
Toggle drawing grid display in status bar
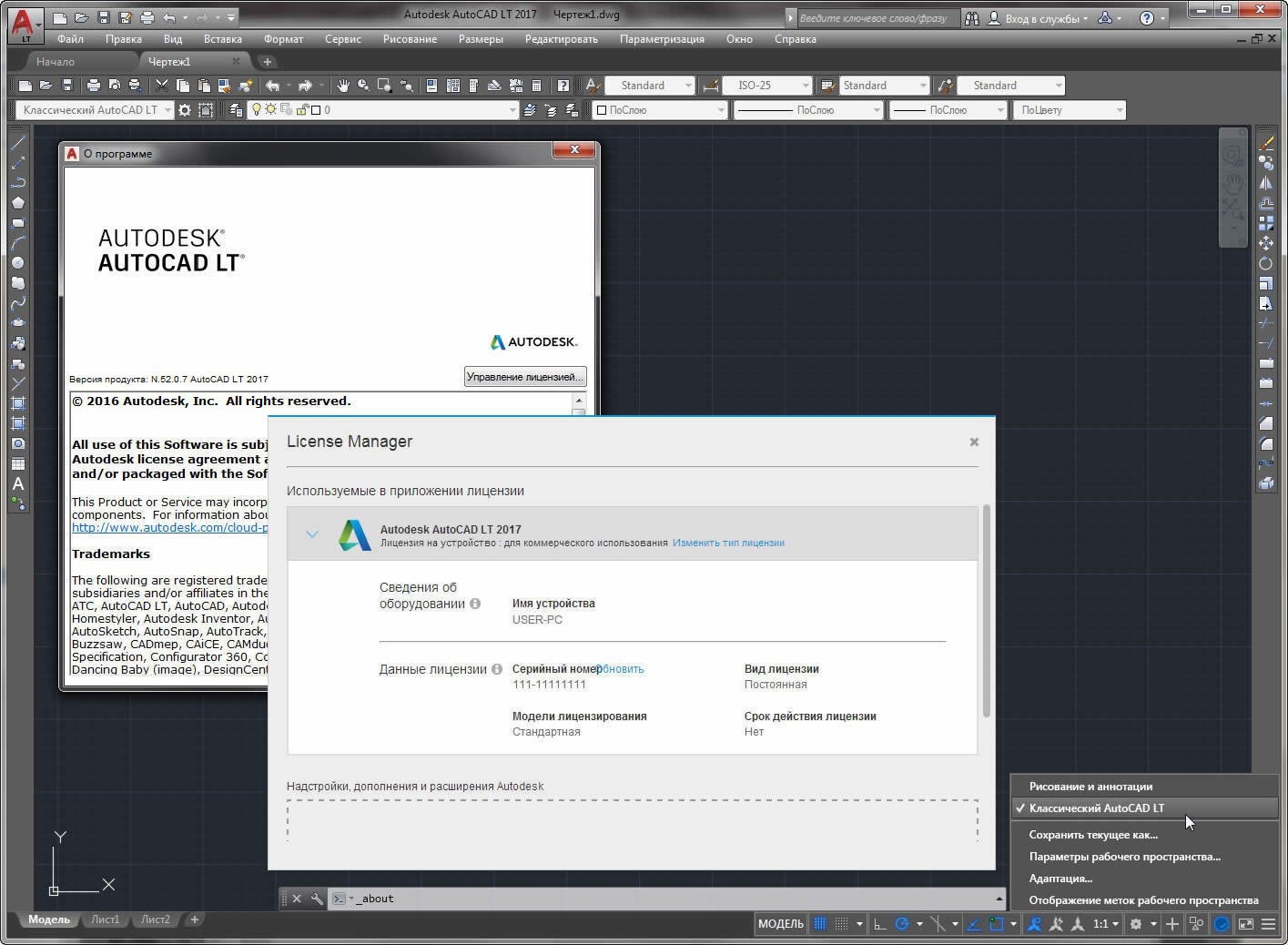click(x=820, y=924)
